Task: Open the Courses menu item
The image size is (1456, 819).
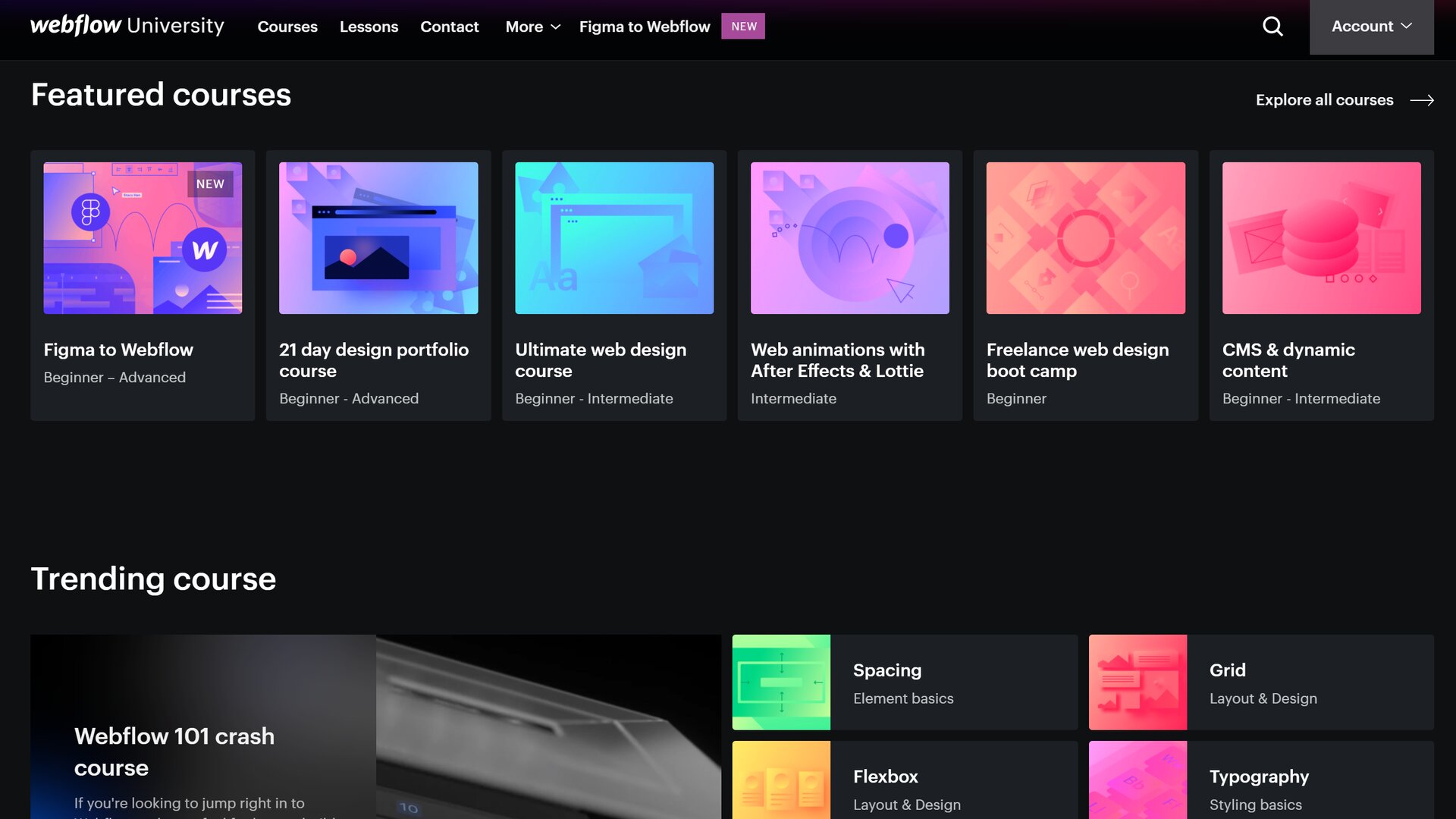Action: click(287, 27)
